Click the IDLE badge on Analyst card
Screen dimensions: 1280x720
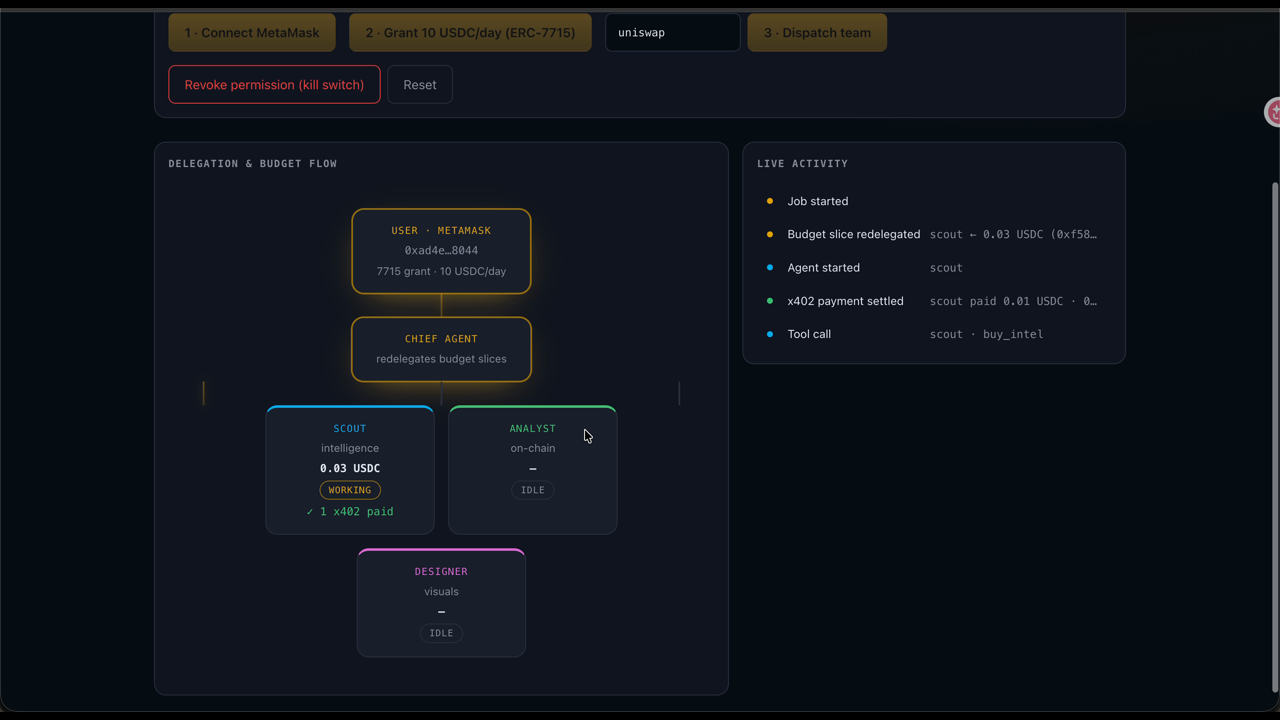[x=533, y=490]
